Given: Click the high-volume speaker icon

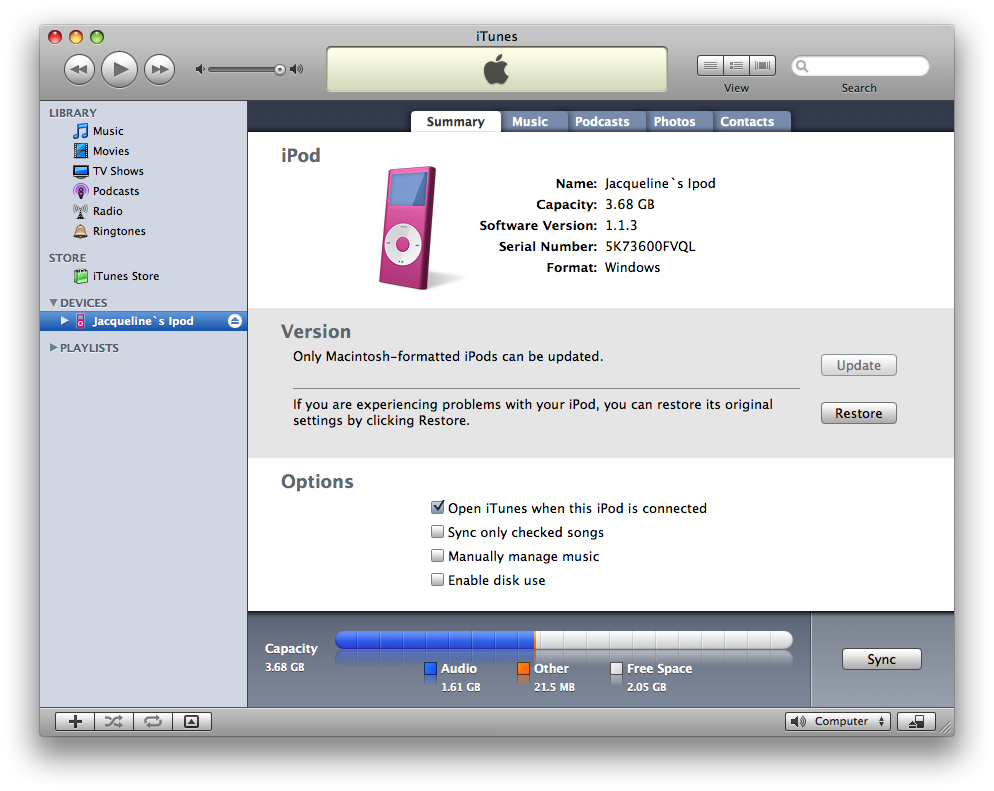Looking at the screenshot, I should pyautogui.click(x=297, y=69).
